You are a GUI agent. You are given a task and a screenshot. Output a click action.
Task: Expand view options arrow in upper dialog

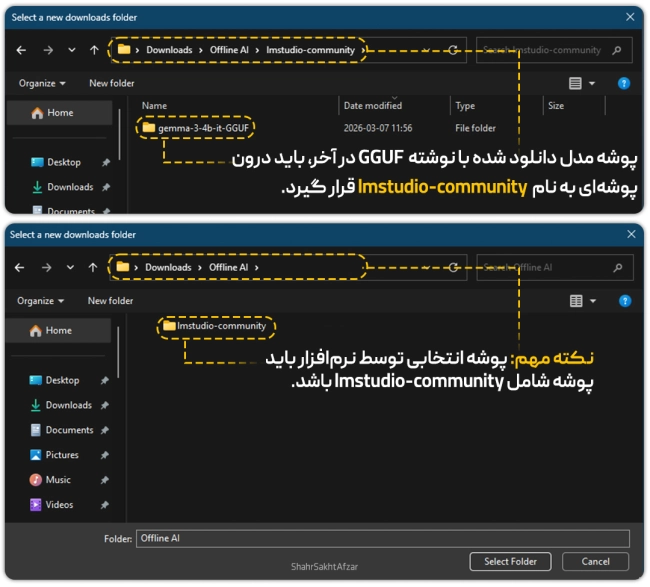point(592,83)
